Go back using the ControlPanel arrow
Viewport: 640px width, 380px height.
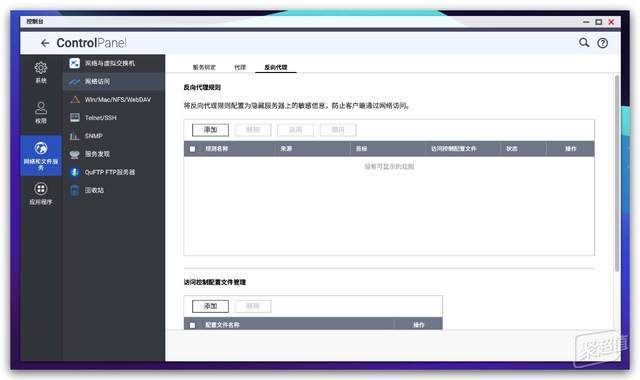click(45, 43)
